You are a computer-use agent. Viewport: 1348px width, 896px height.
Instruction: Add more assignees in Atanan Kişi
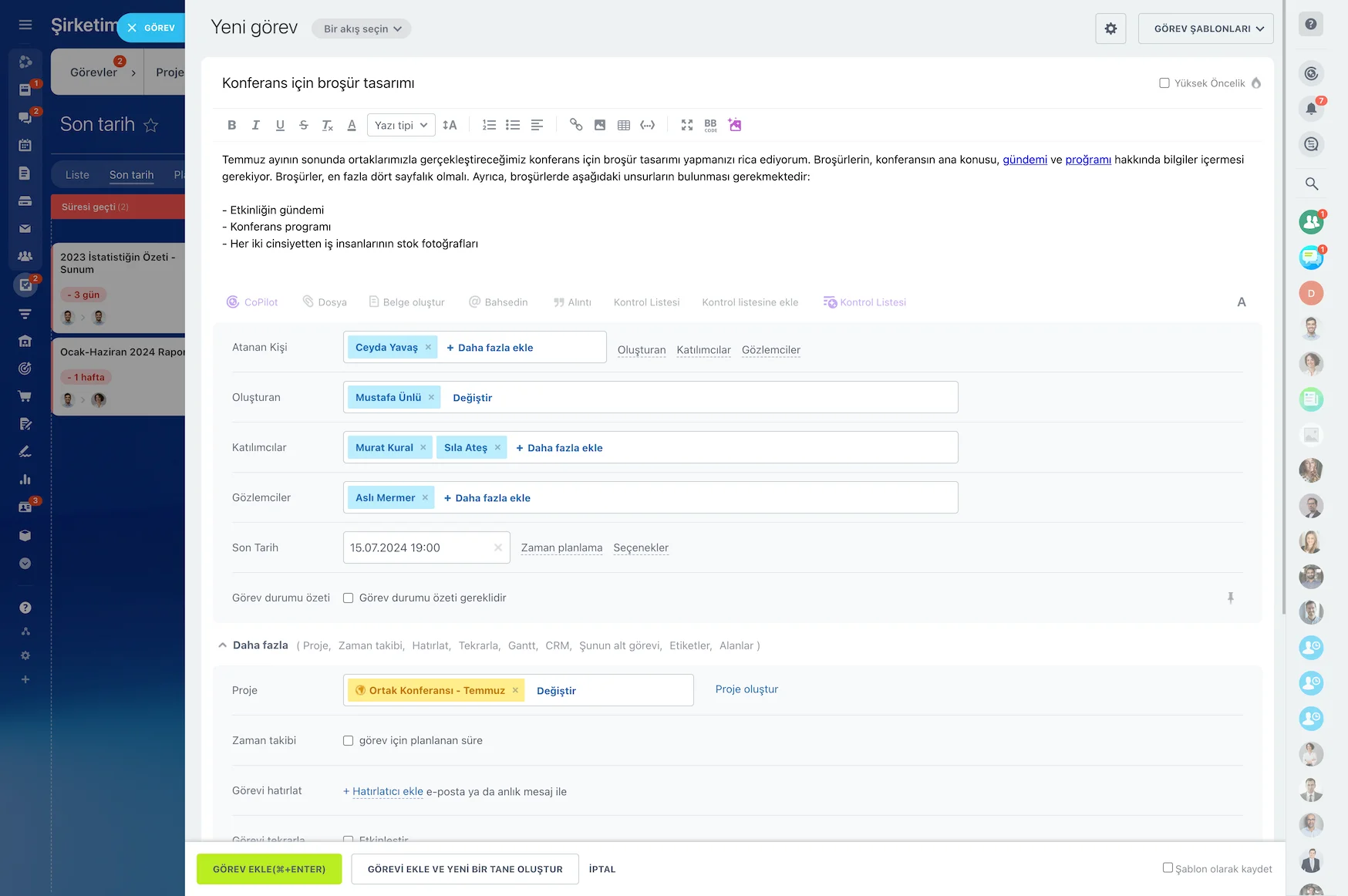coord(490,348)
